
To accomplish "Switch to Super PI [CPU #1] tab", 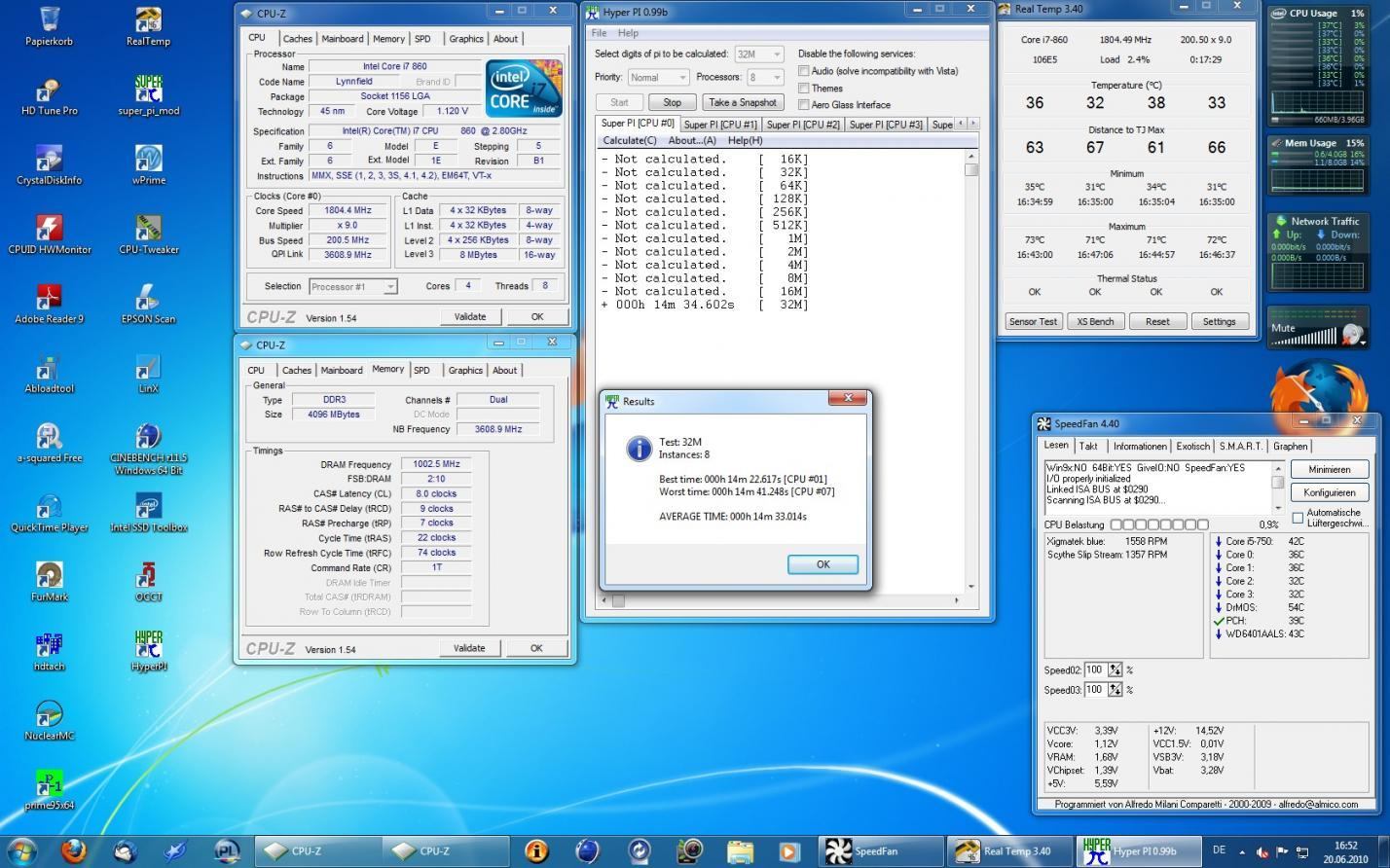I will pos(719,125).
